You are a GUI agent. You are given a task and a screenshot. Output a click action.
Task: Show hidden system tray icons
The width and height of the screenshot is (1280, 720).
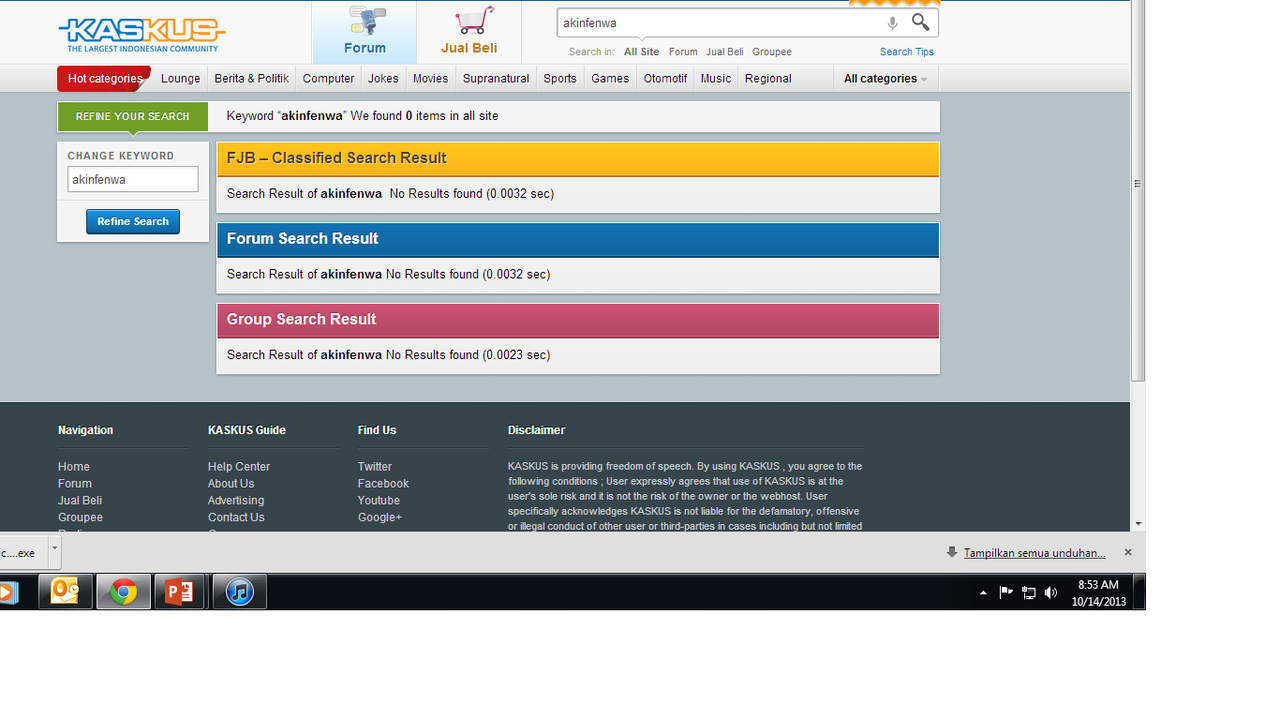click(x=983, y=593)
